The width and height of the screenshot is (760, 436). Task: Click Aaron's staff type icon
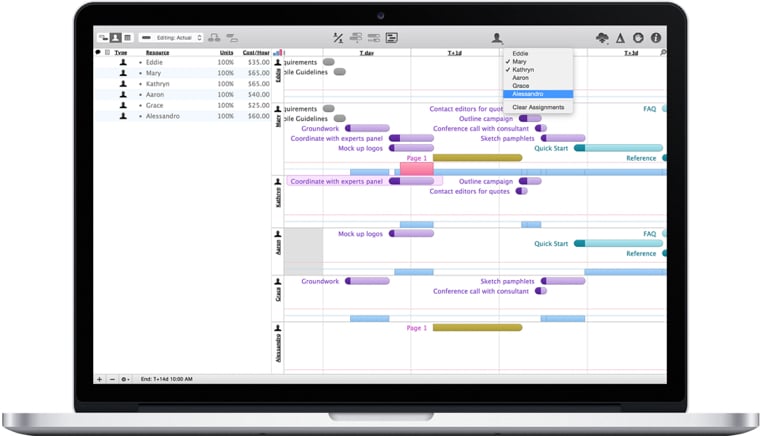tap(123, 94)
